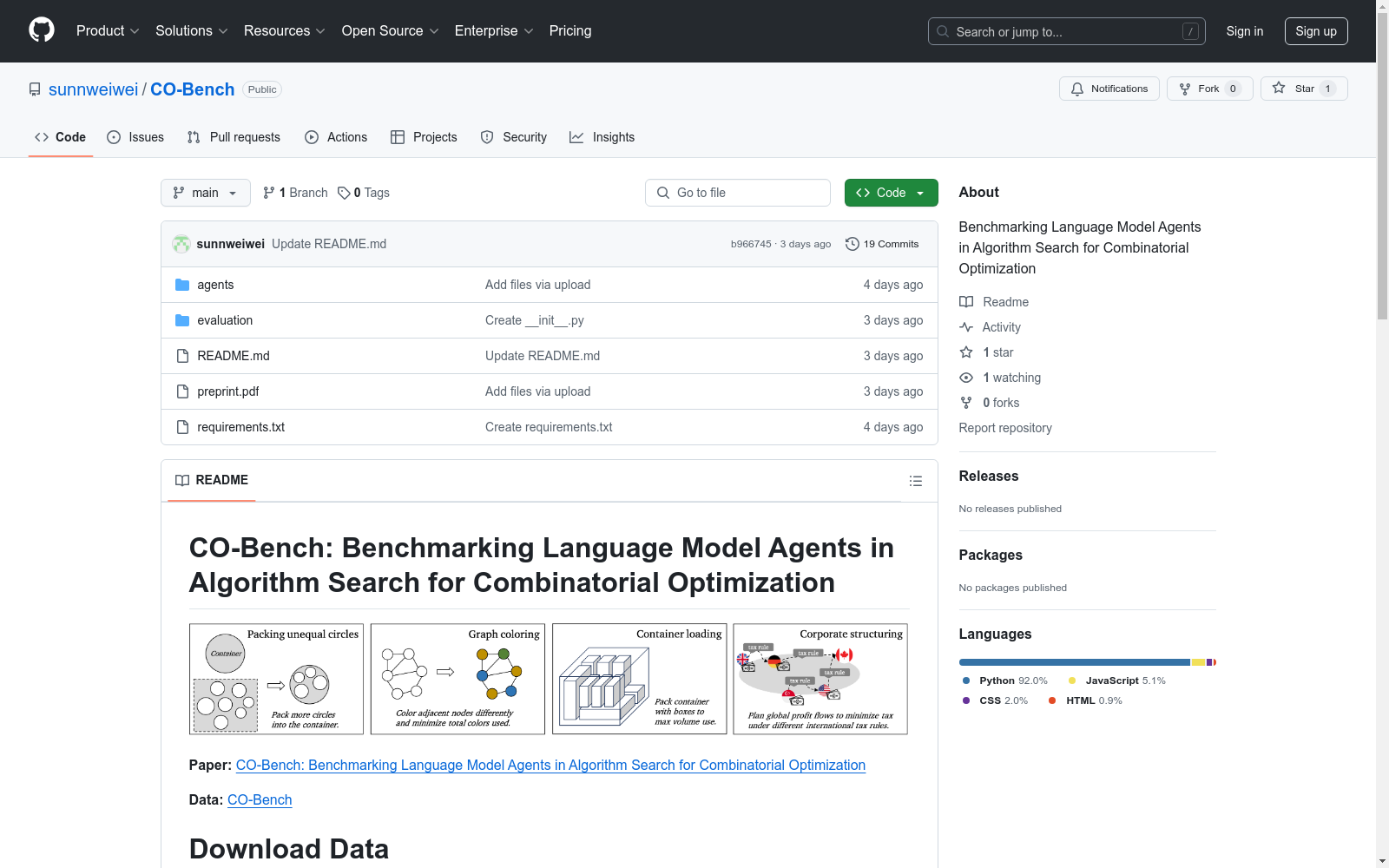Viewport: 1389px width, 868px height.
Task: Click the Python language bar segment
Action: (x=1075, y=662)
